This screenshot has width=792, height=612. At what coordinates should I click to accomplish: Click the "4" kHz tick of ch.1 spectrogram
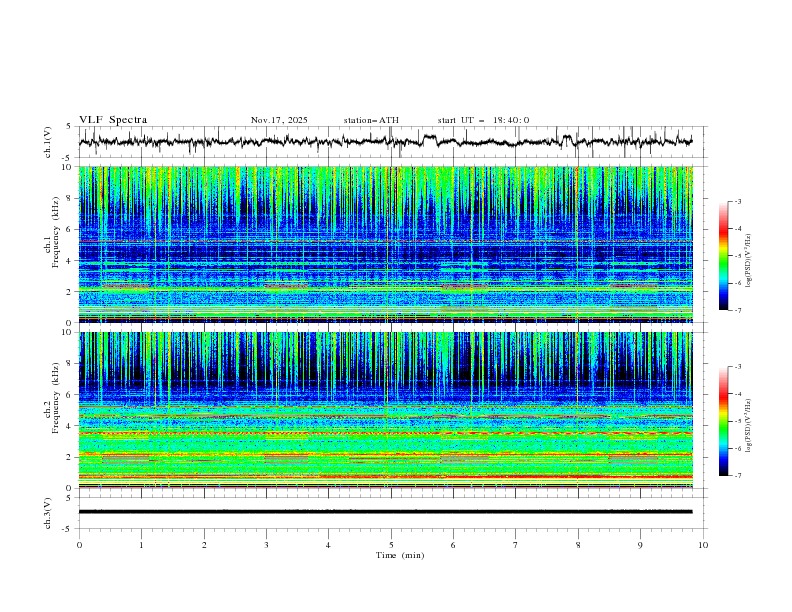pyautogui.click(x=71, y=261)
